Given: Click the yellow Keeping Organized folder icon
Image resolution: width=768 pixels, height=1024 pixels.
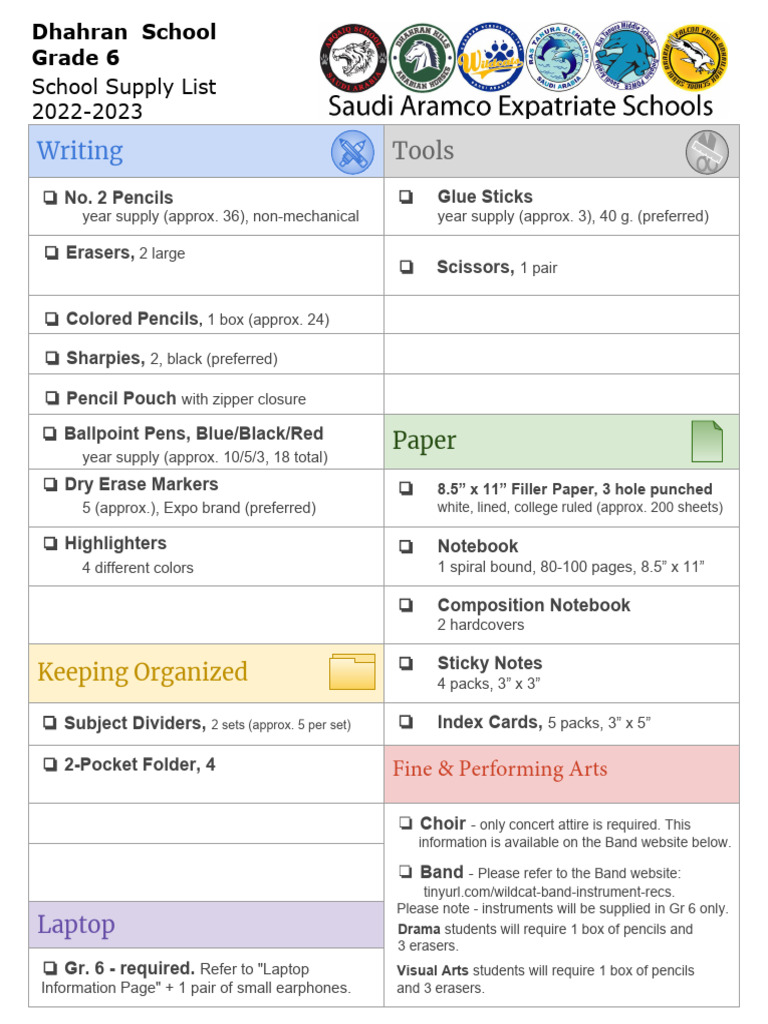Looking at the screenshot, I should (353, 671).
